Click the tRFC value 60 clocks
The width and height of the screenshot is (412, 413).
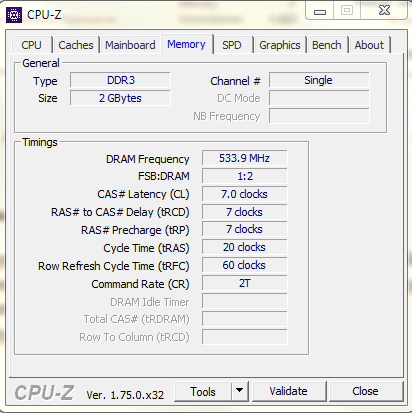coord(244,265)
